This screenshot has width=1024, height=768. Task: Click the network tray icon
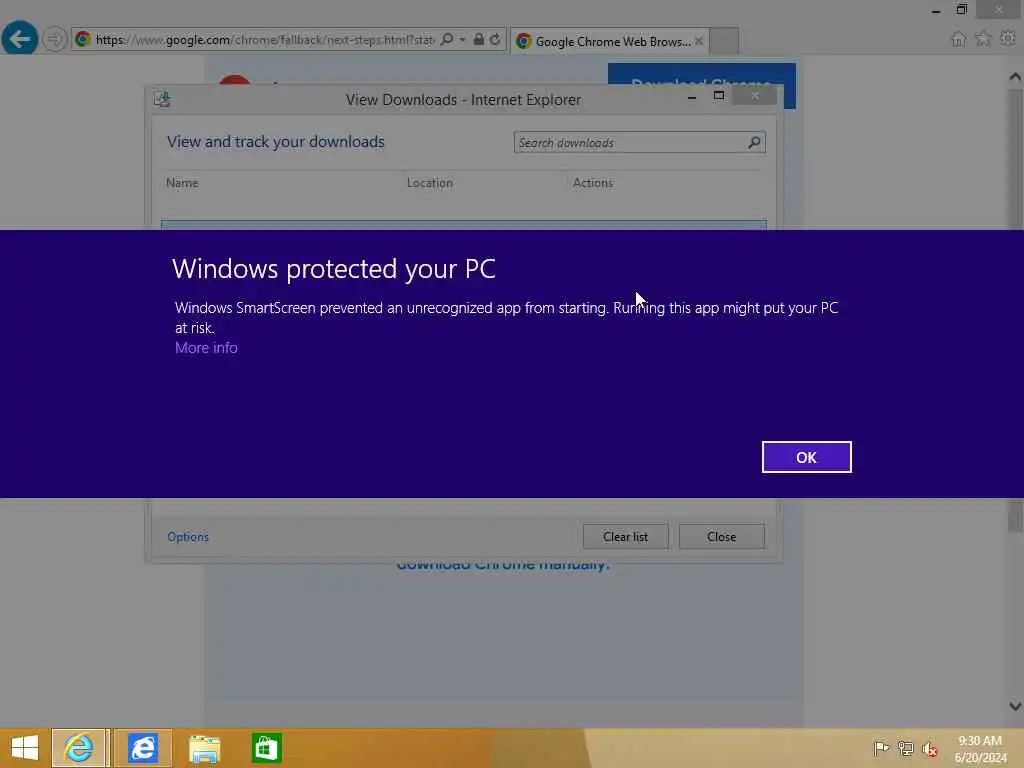[905, 748]
